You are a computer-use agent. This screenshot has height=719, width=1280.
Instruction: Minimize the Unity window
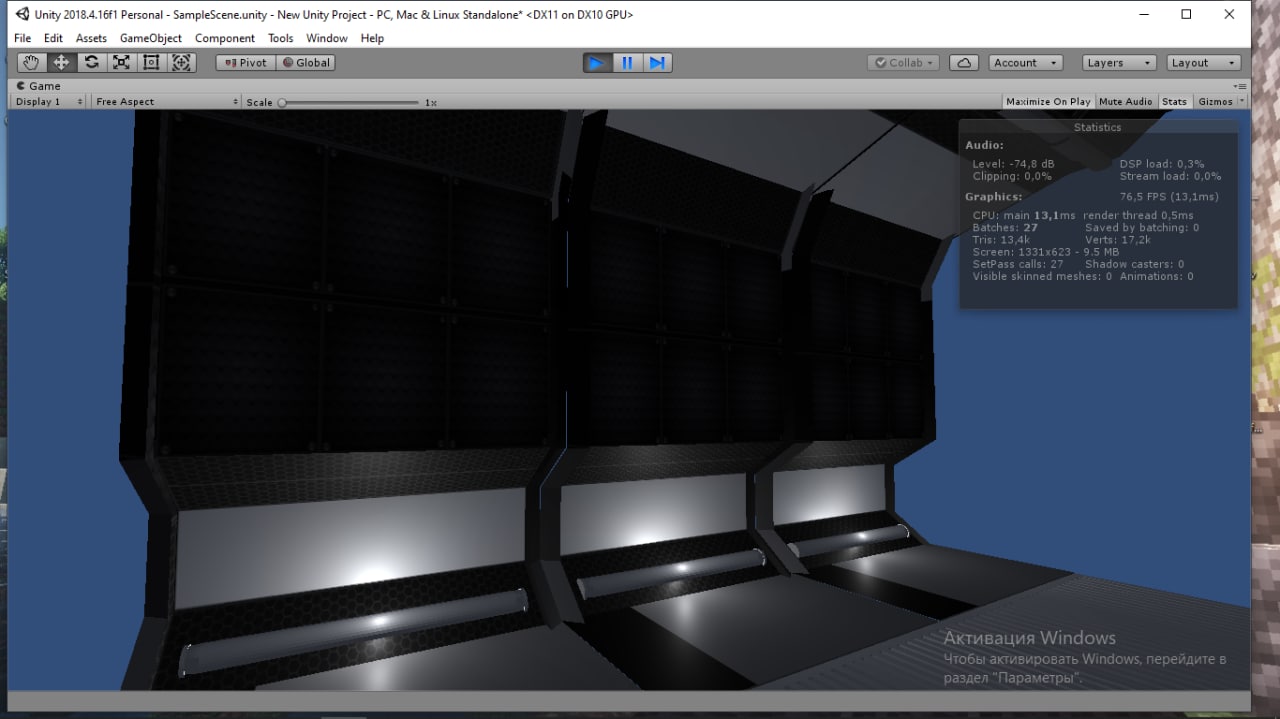coord(1142,14)
